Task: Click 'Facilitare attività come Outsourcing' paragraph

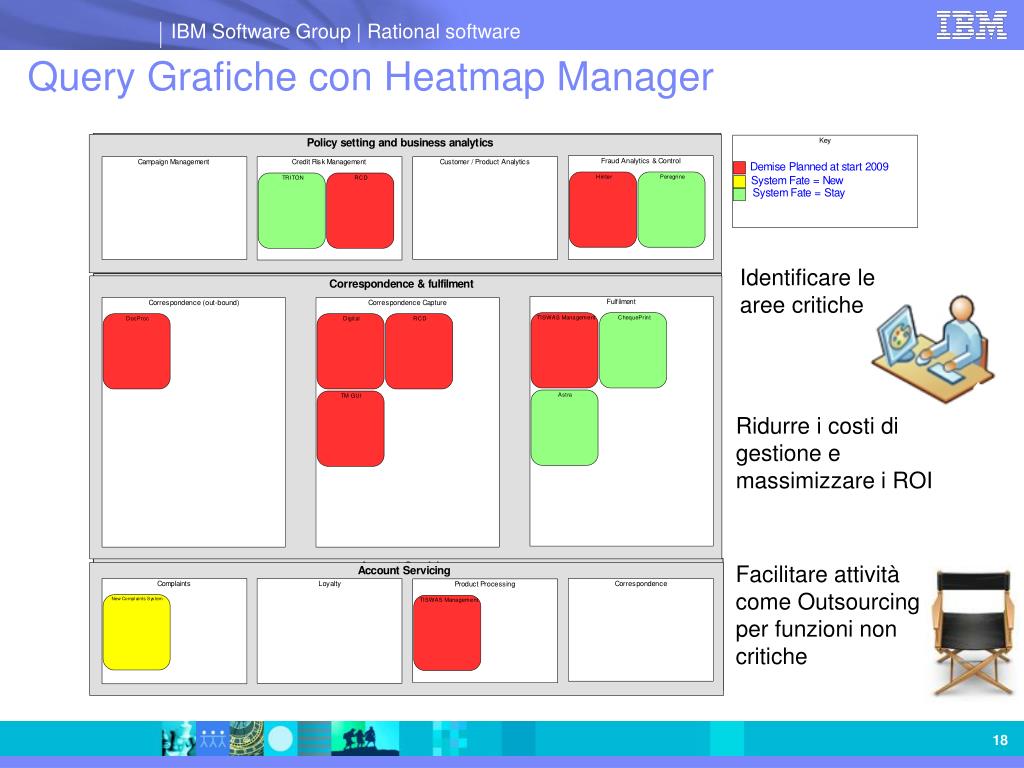Action: [827, 615]
